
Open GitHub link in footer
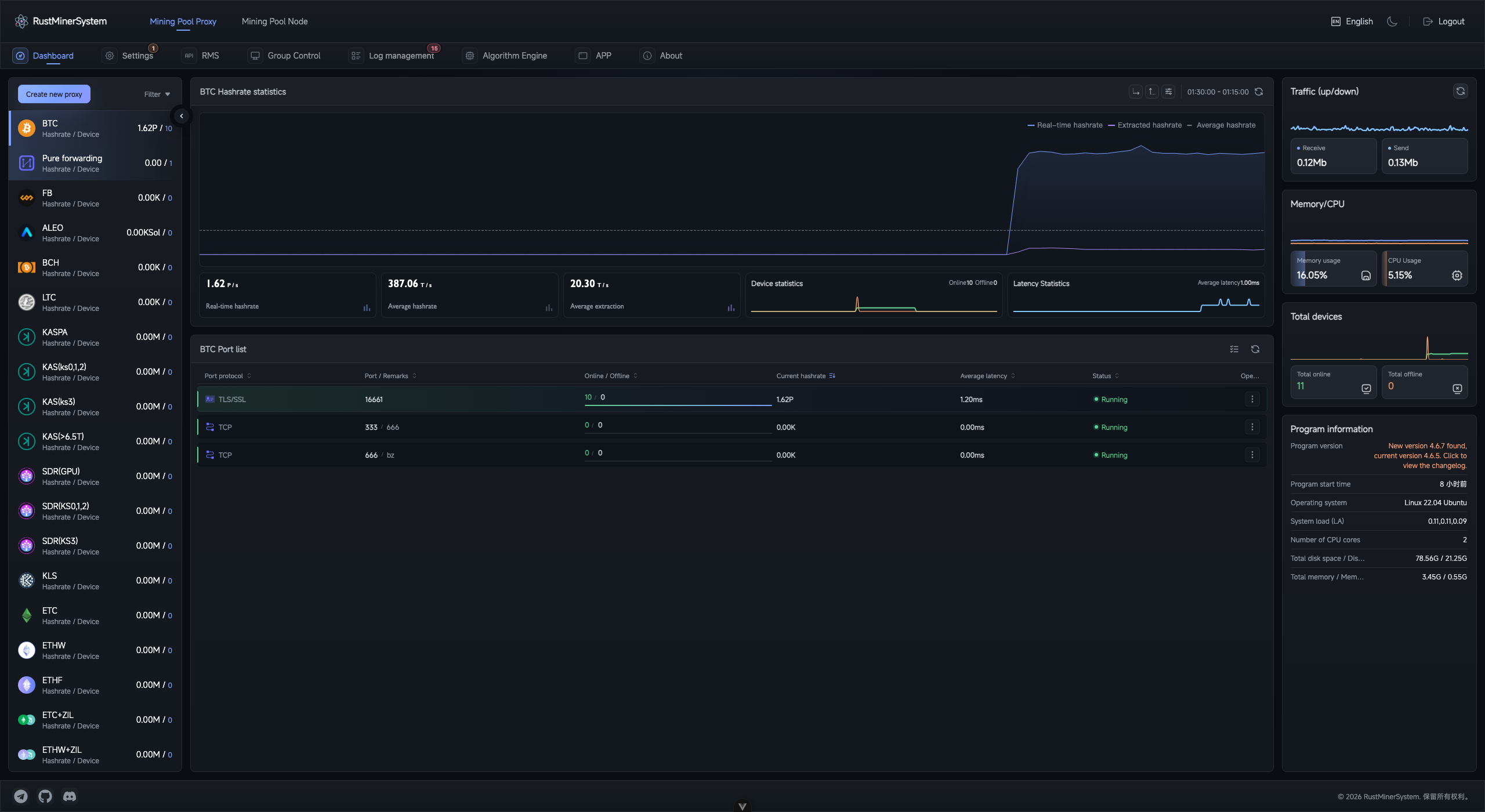pyautogui.click(x=45, y=796)
